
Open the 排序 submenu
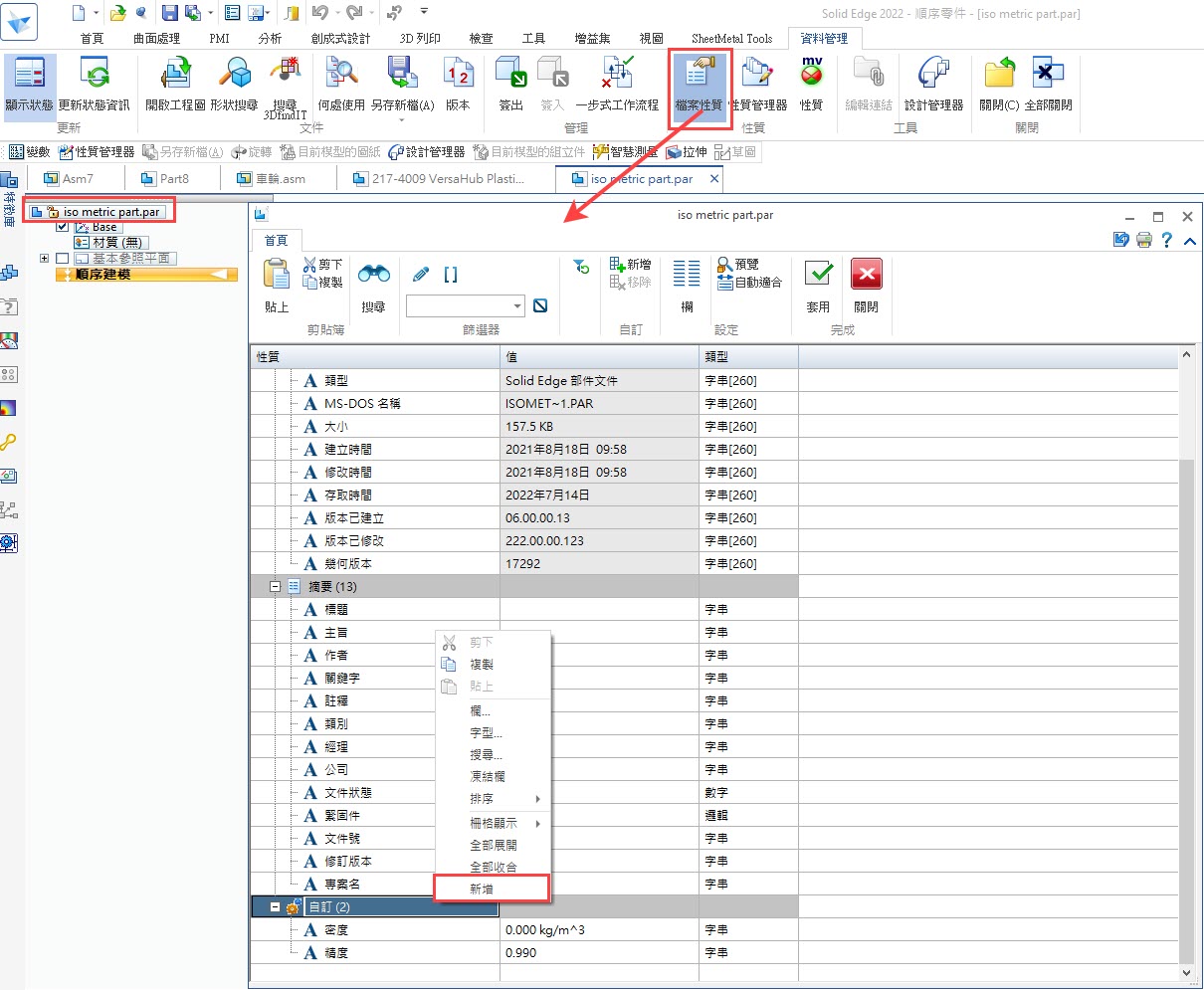(x=493, y=799)
